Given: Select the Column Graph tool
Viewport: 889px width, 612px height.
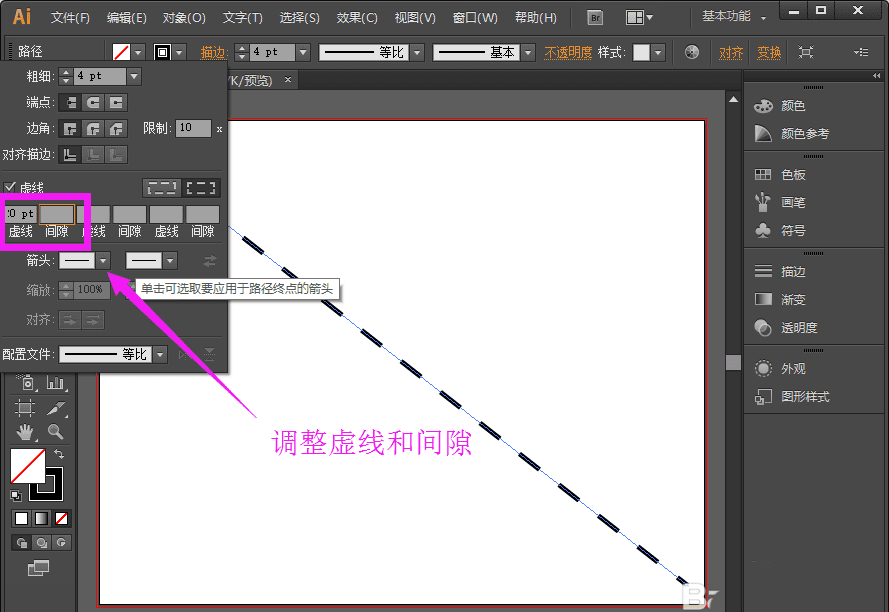Looking at the screenshot, I should click(56, 383).
